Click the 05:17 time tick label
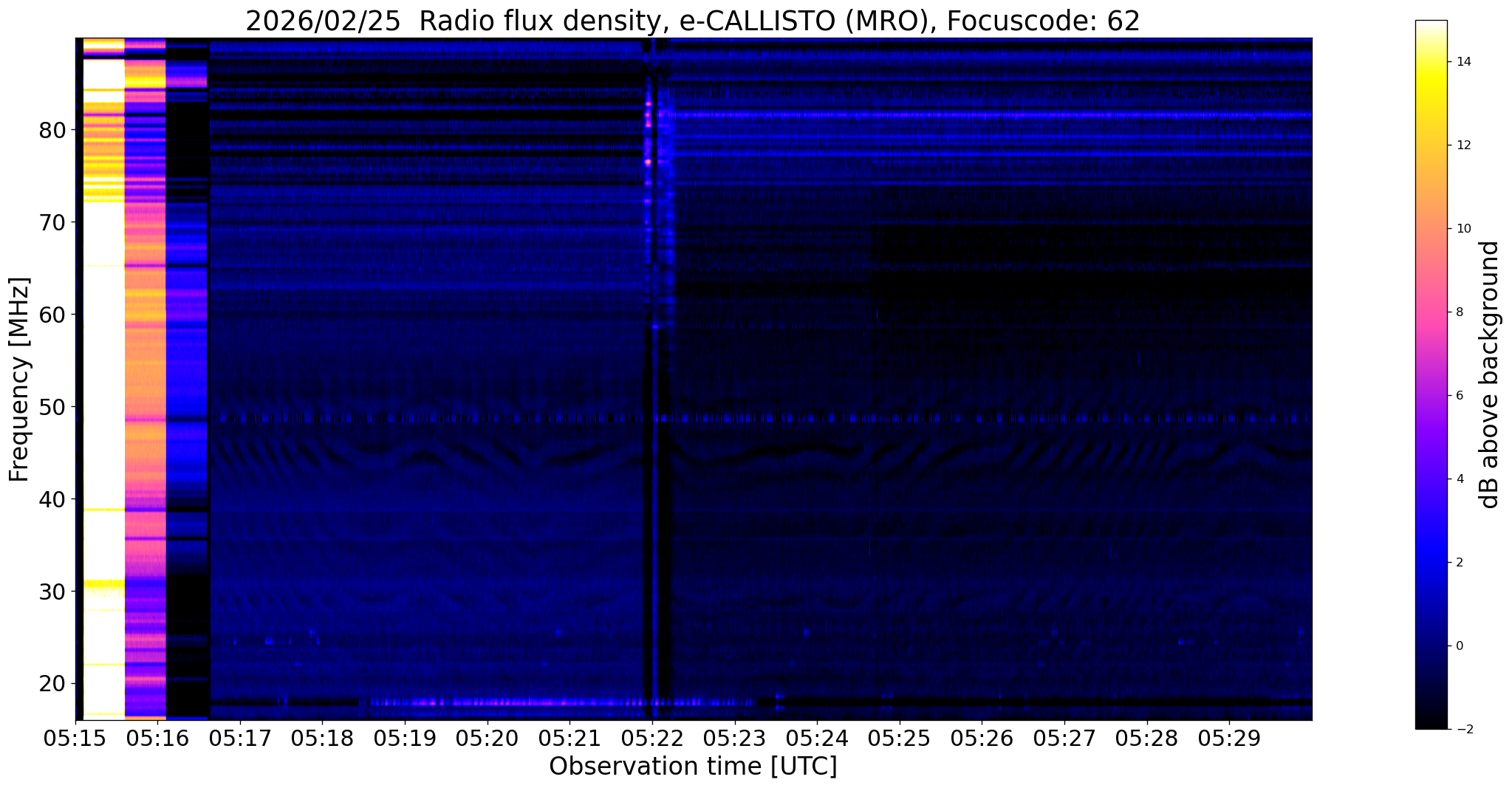The height and width of the screenshot is (788, 1512). [240, 738]
